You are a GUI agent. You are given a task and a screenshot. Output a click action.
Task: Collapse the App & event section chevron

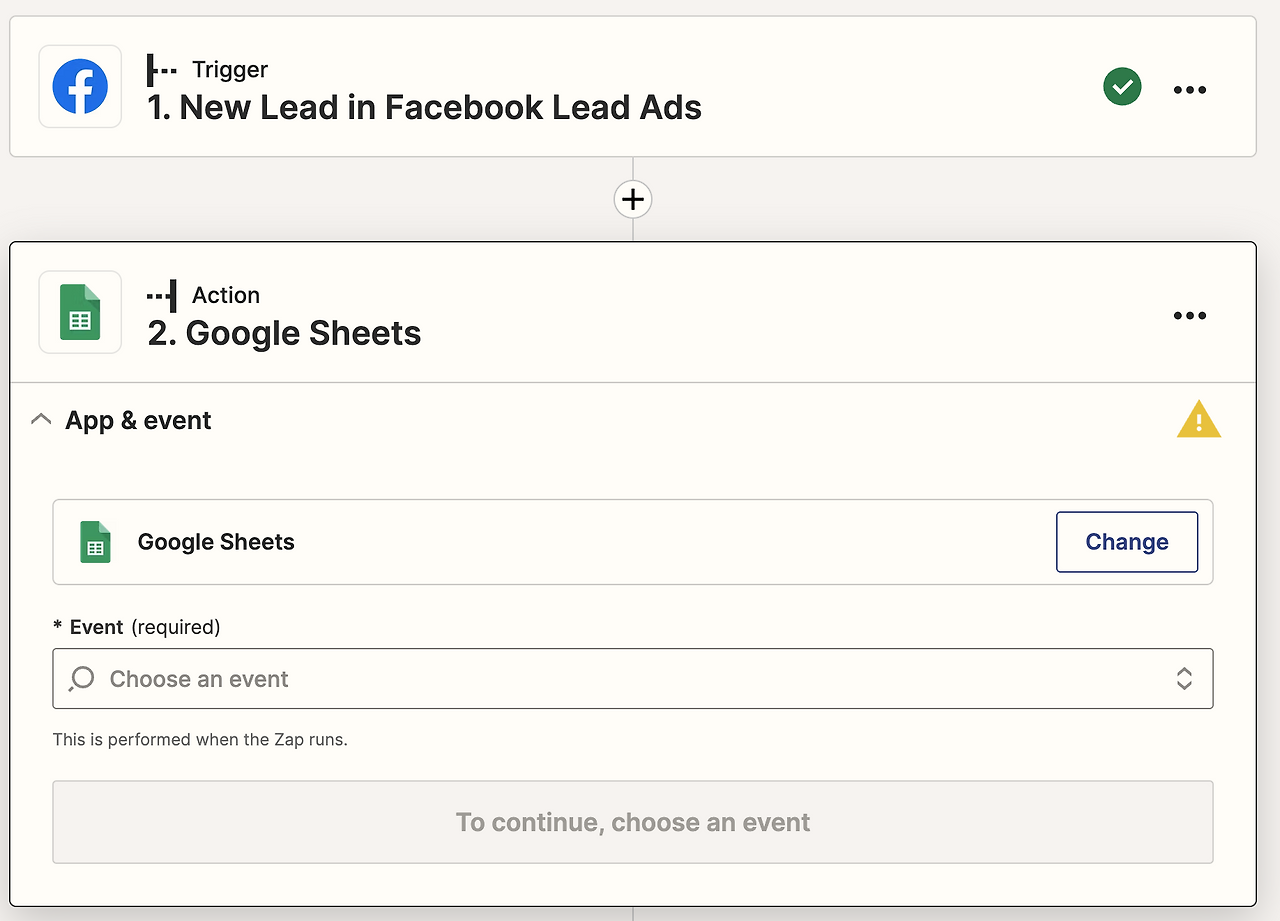(x=41, y=420)
